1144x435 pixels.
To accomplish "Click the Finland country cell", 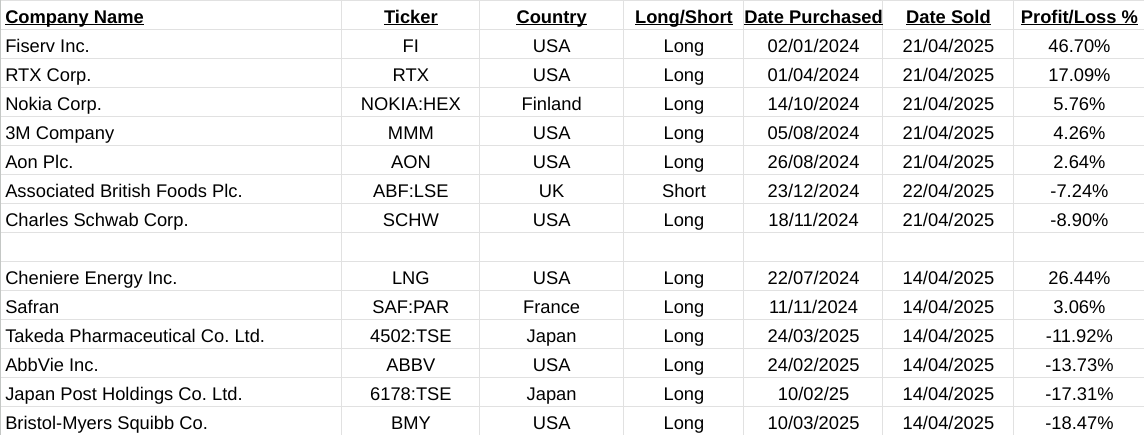I will (x=551, y=104).
